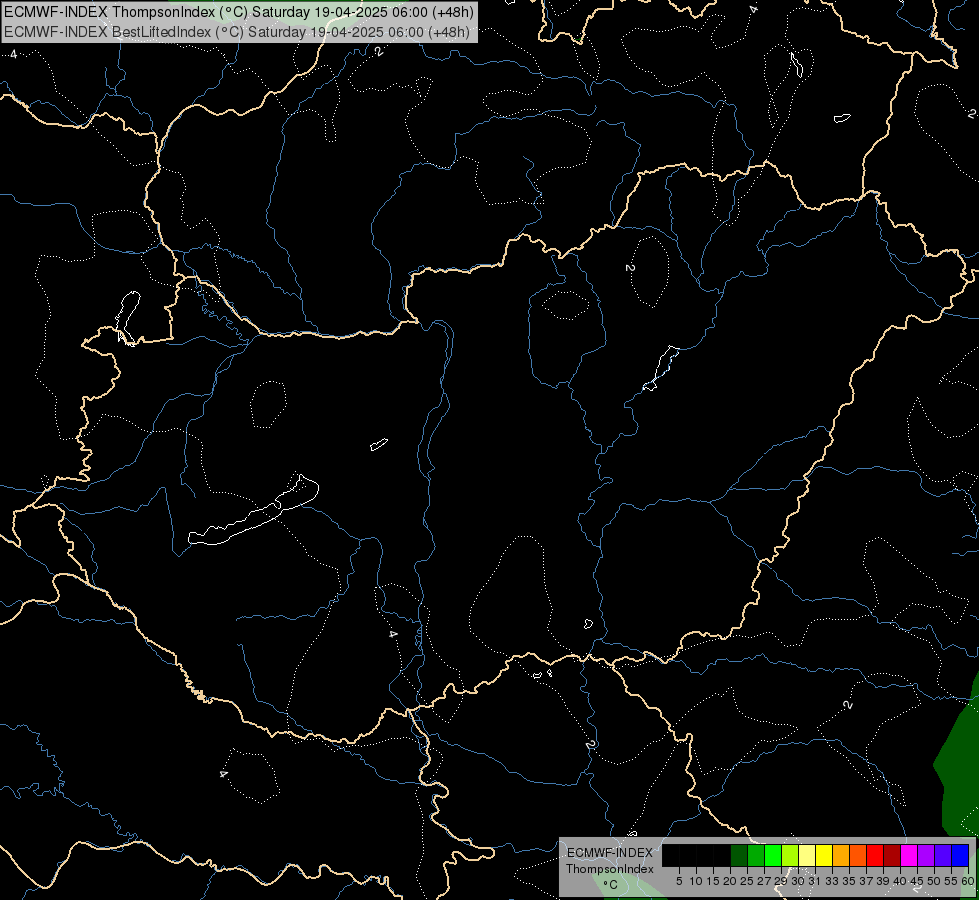Viewport: 979px width, 900px height.
Task: Click legend tick value 55
Action: click(951, 881)
